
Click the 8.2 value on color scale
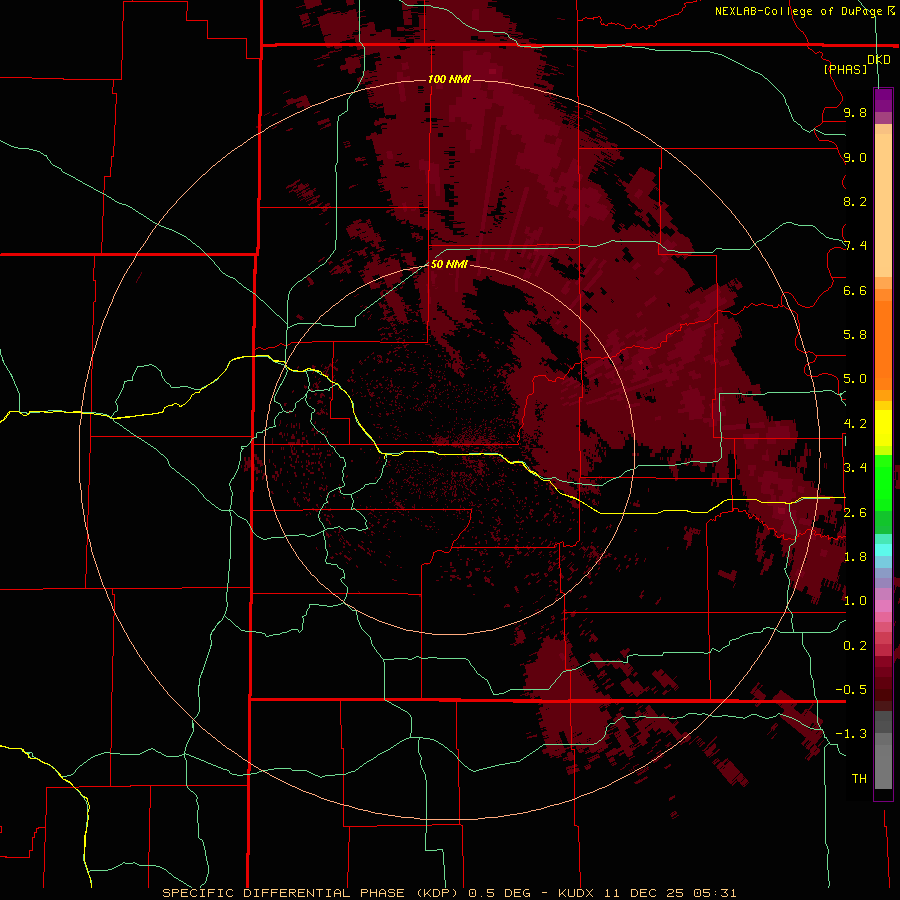coord(855,201)
